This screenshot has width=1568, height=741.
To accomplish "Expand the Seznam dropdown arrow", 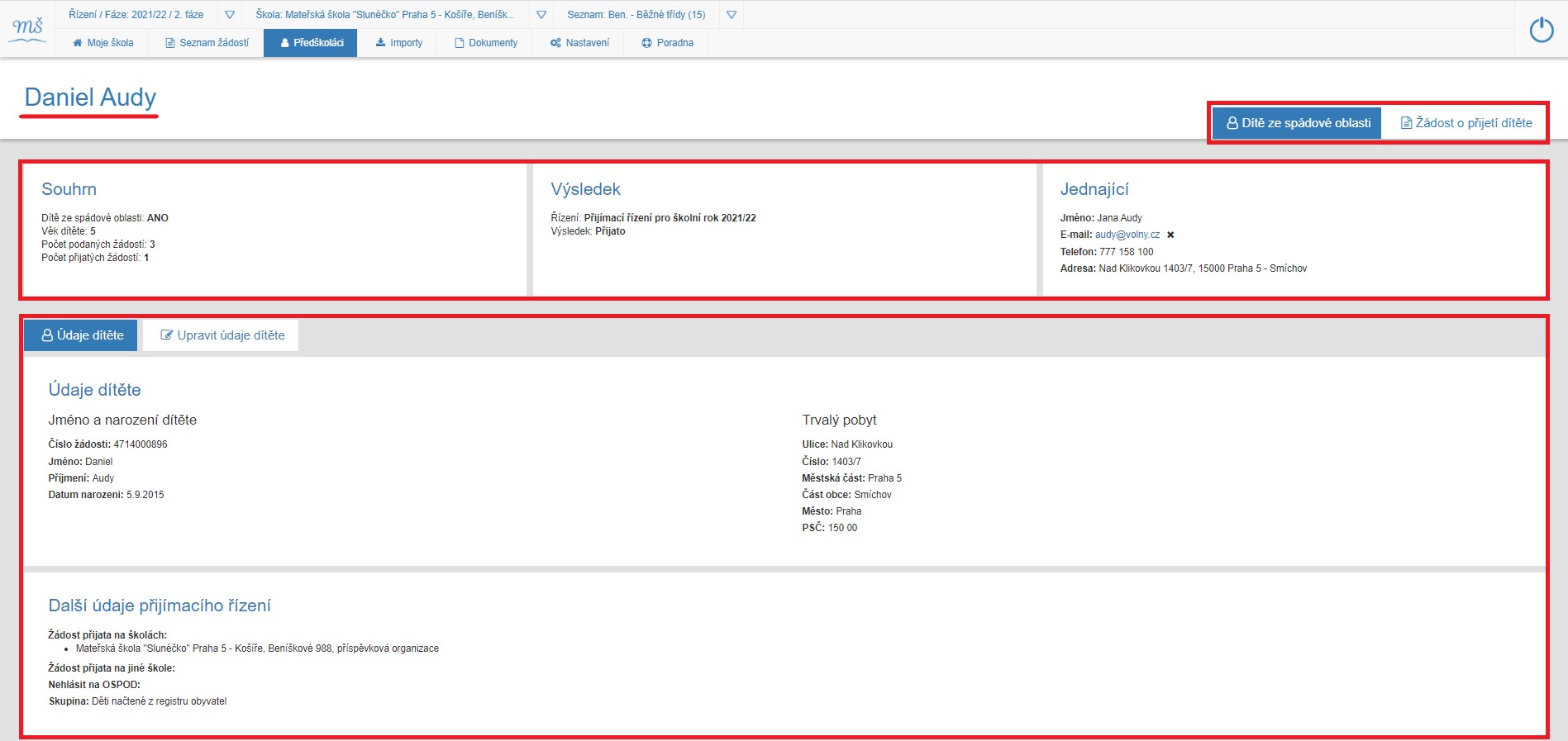I will (732, 15).
